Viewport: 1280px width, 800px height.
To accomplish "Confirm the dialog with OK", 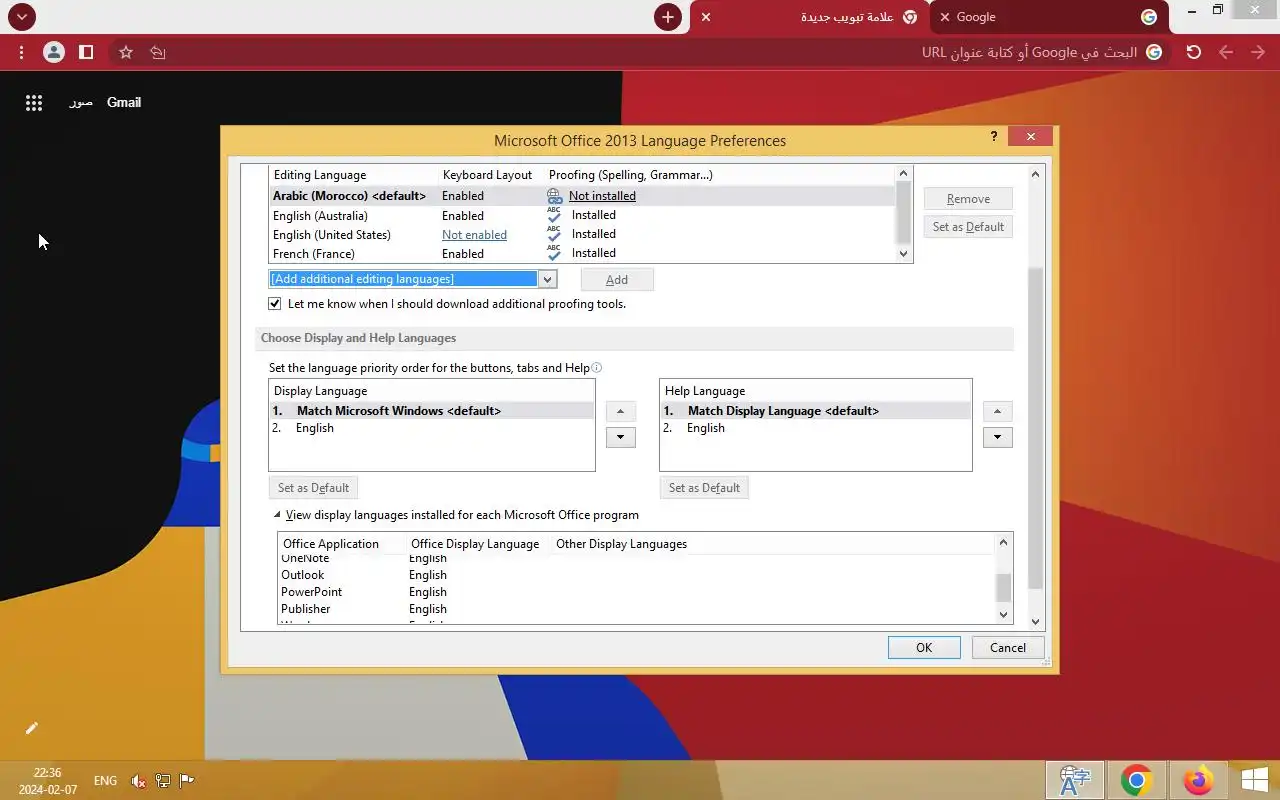I will (924, 647).
